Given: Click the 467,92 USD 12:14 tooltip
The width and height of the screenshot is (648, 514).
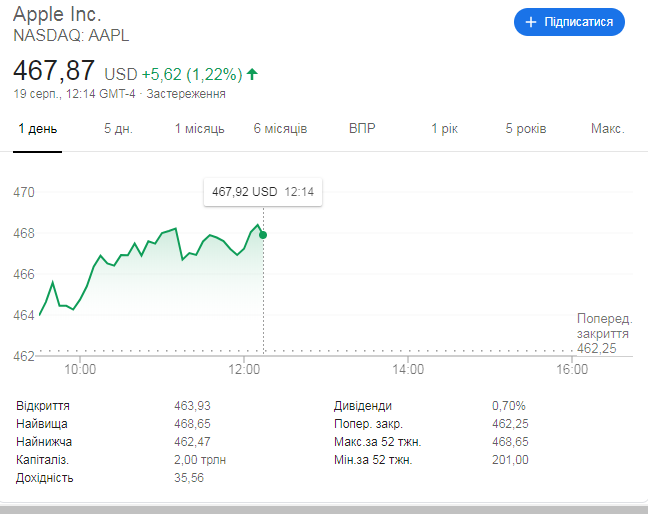Looking at the screenshot, I should pyautogui.click(x=263, y=192).
